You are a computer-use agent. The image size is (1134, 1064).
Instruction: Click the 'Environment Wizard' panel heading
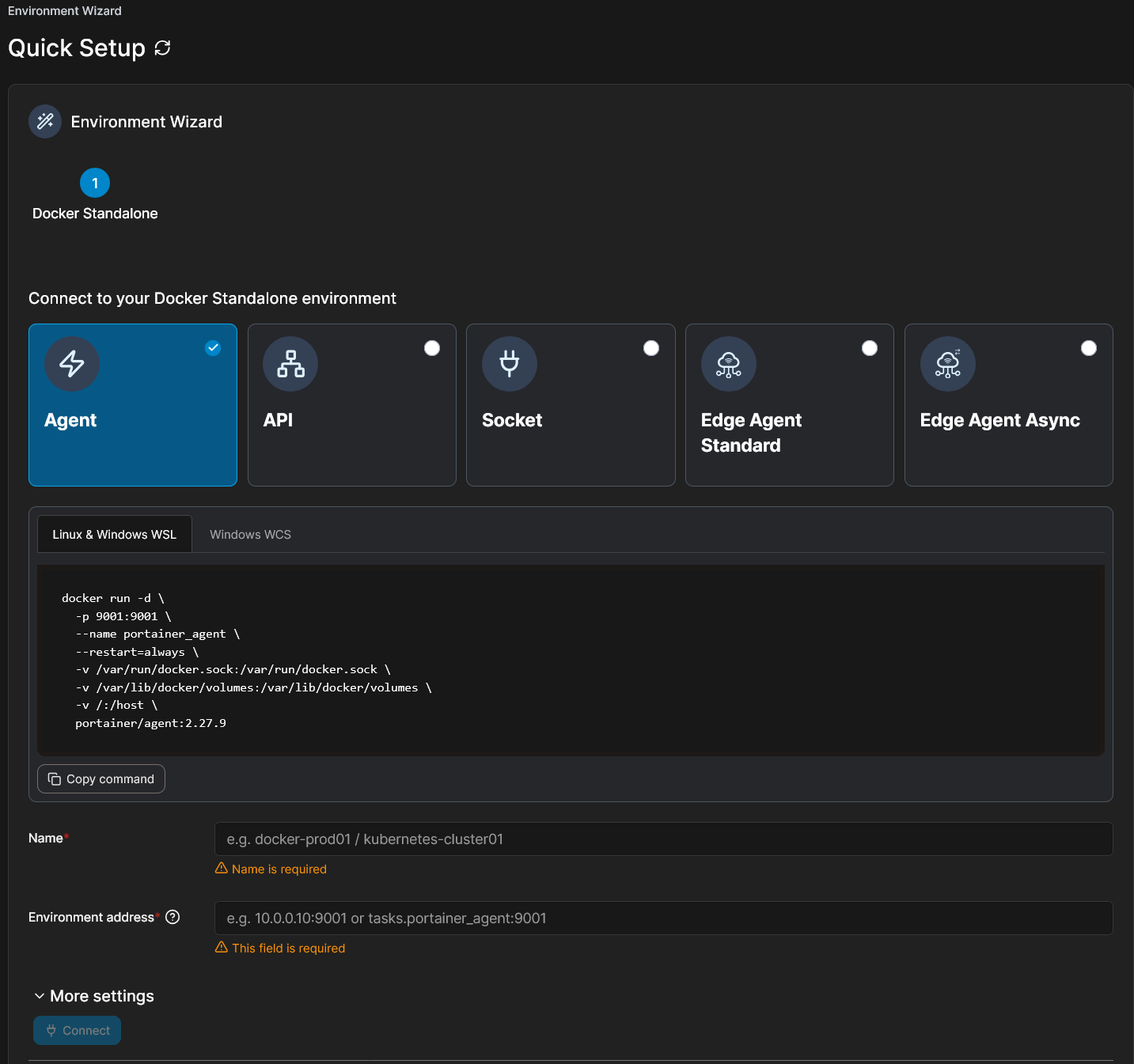[x=146, y=122]
